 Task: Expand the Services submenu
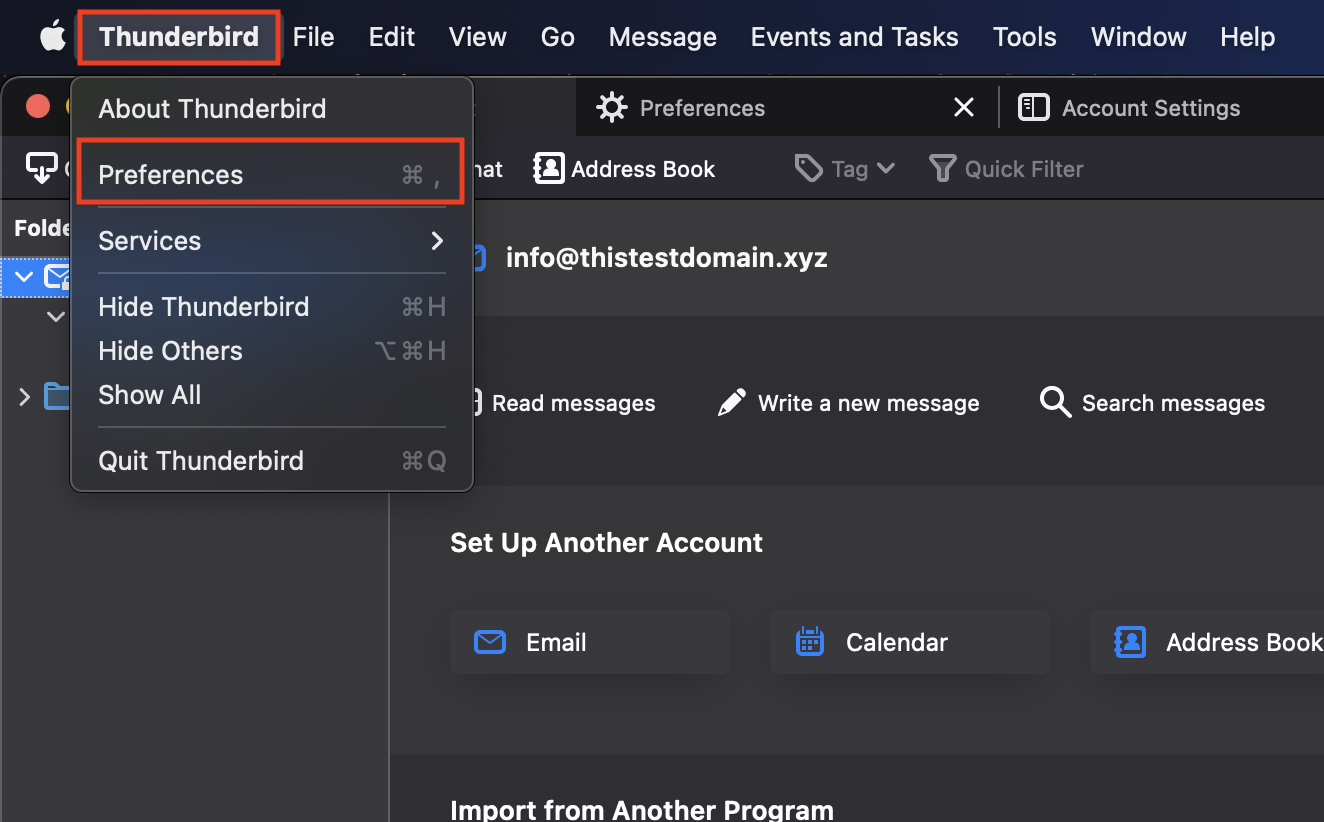[271, 241]
